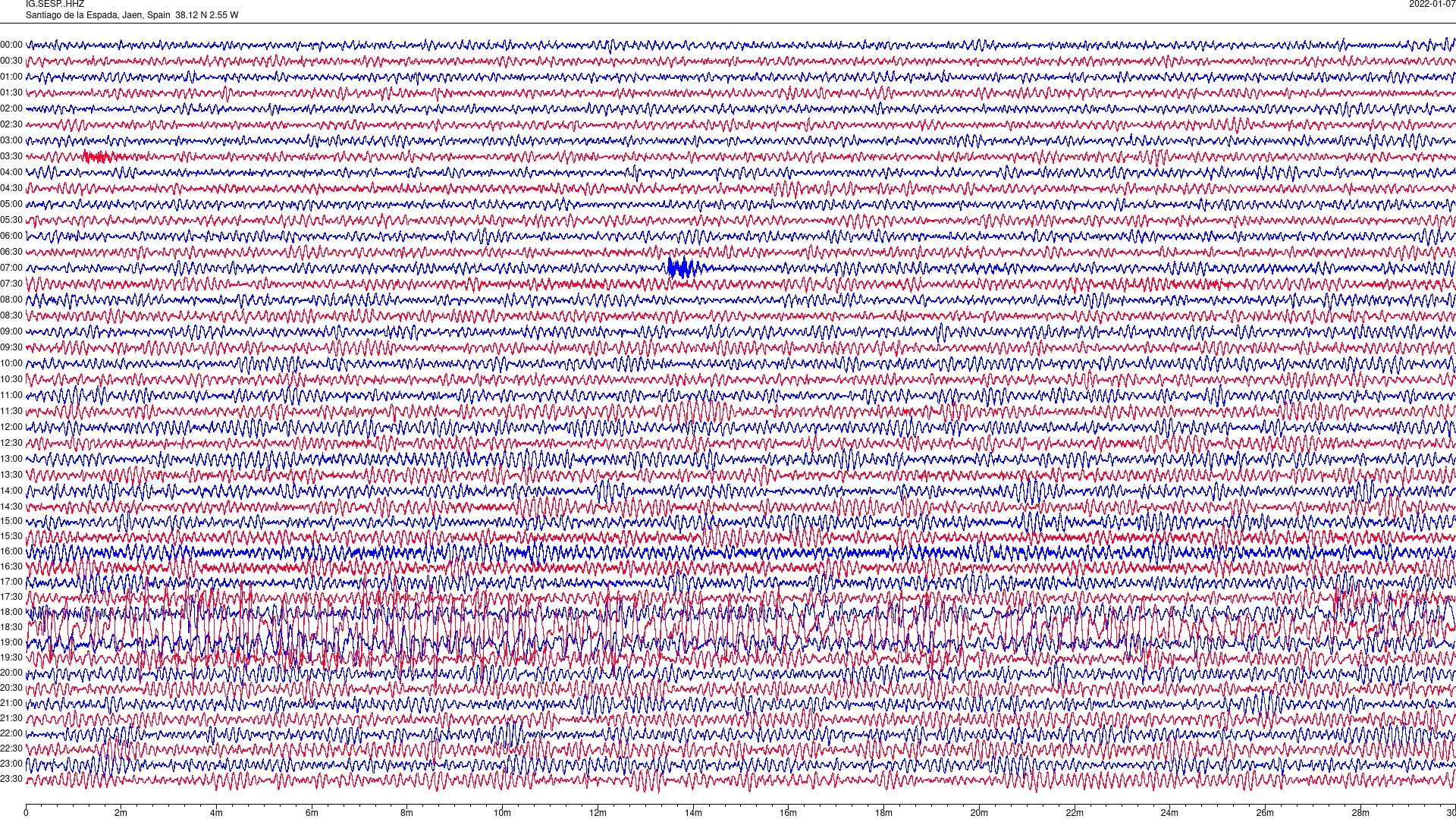Click the date label 2022-01-07

coord(1432,4)
